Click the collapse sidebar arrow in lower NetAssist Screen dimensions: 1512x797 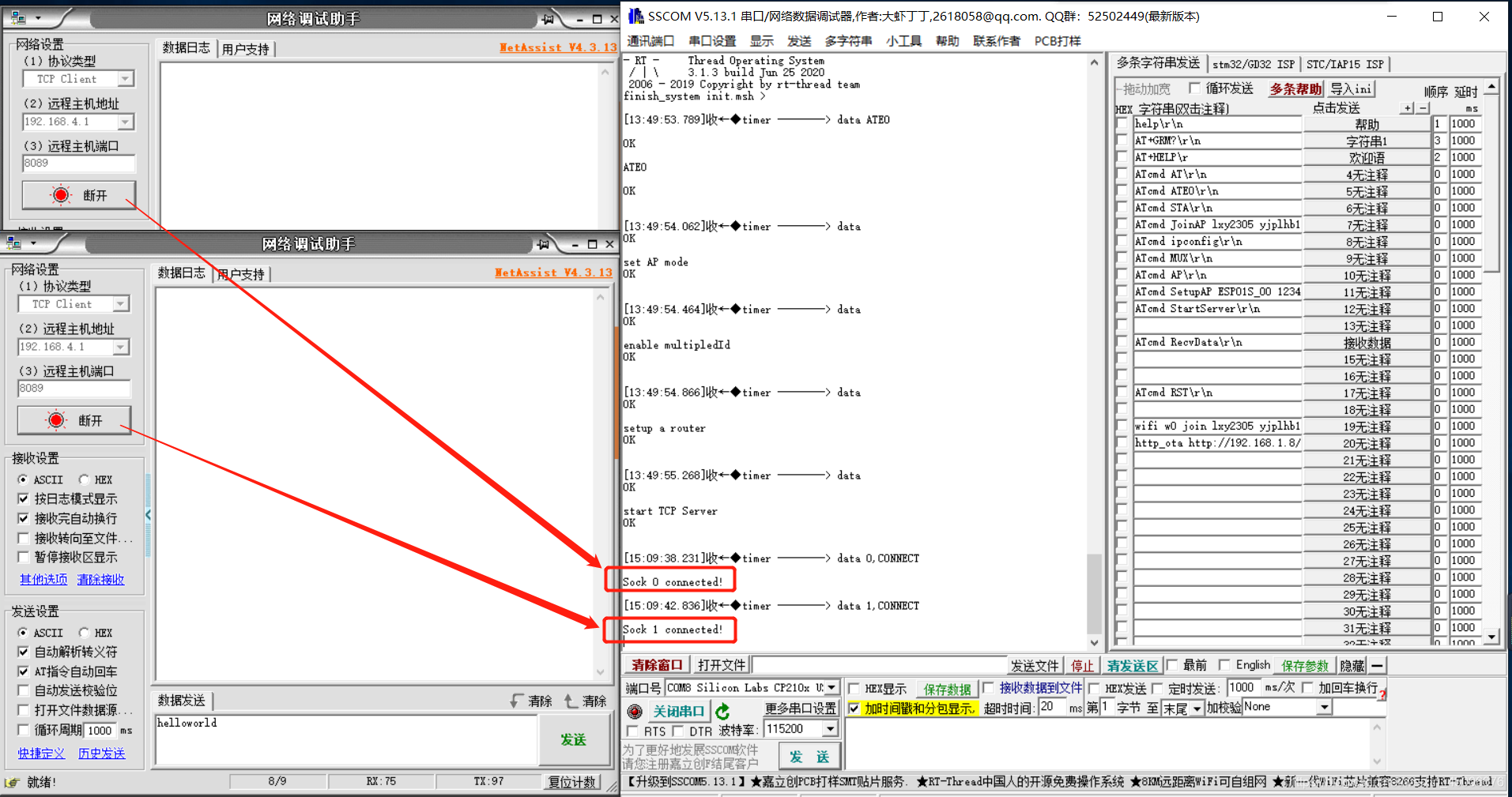[x=148, y=514]
